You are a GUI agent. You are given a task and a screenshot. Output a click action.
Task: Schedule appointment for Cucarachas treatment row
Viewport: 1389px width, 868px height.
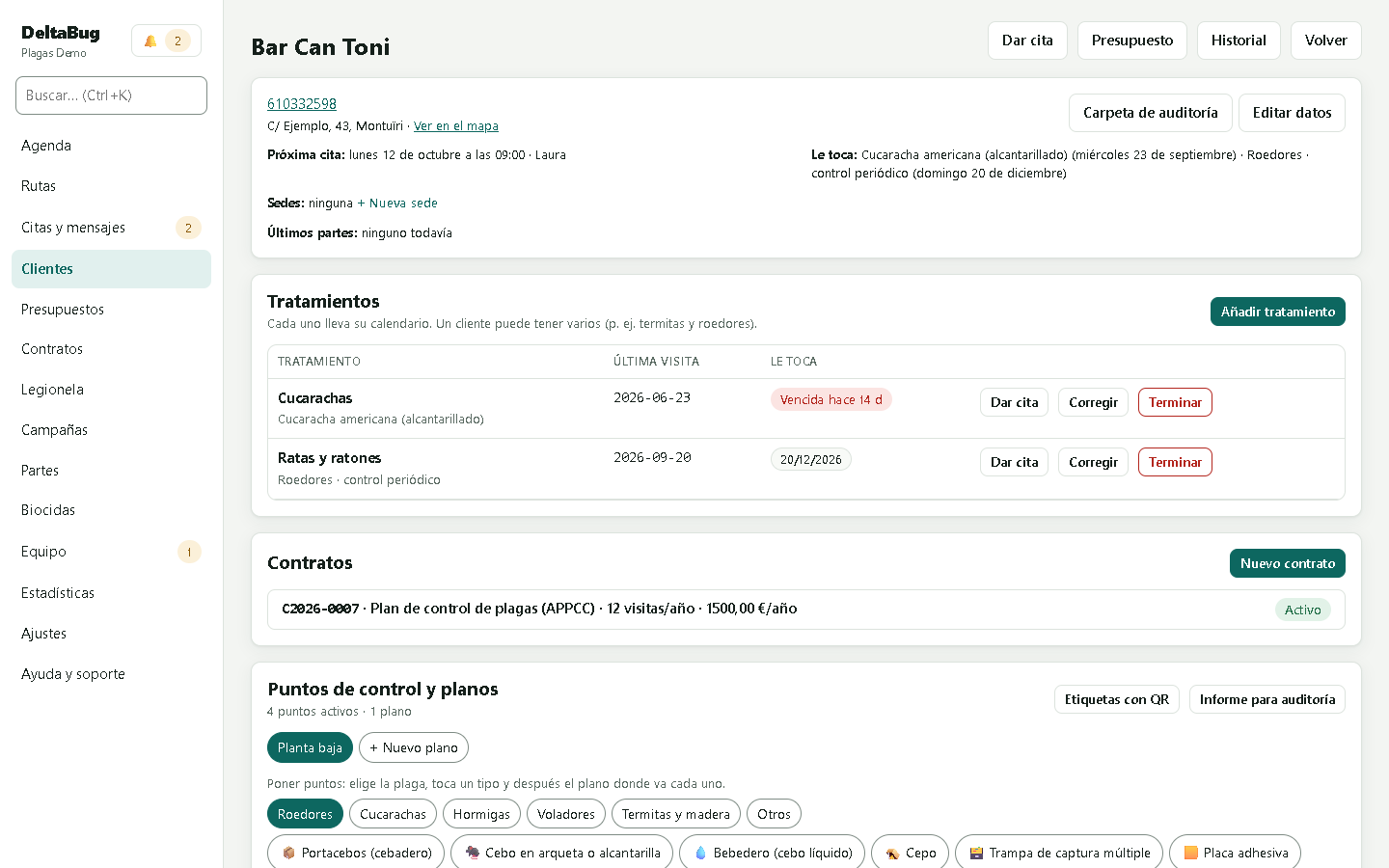pyautogui.click(x=1015, y=402)
